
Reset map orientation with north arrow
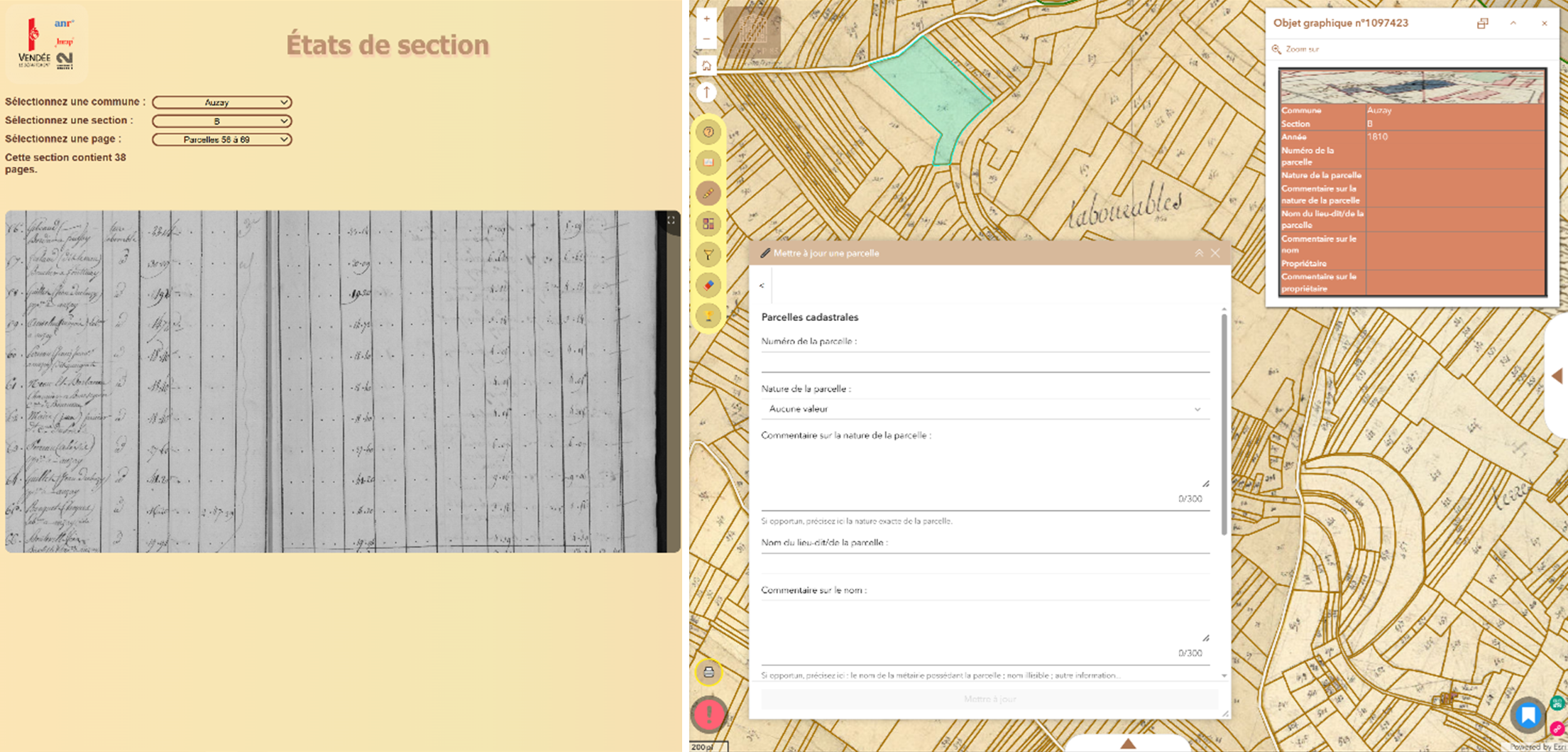tap(707, 92)
